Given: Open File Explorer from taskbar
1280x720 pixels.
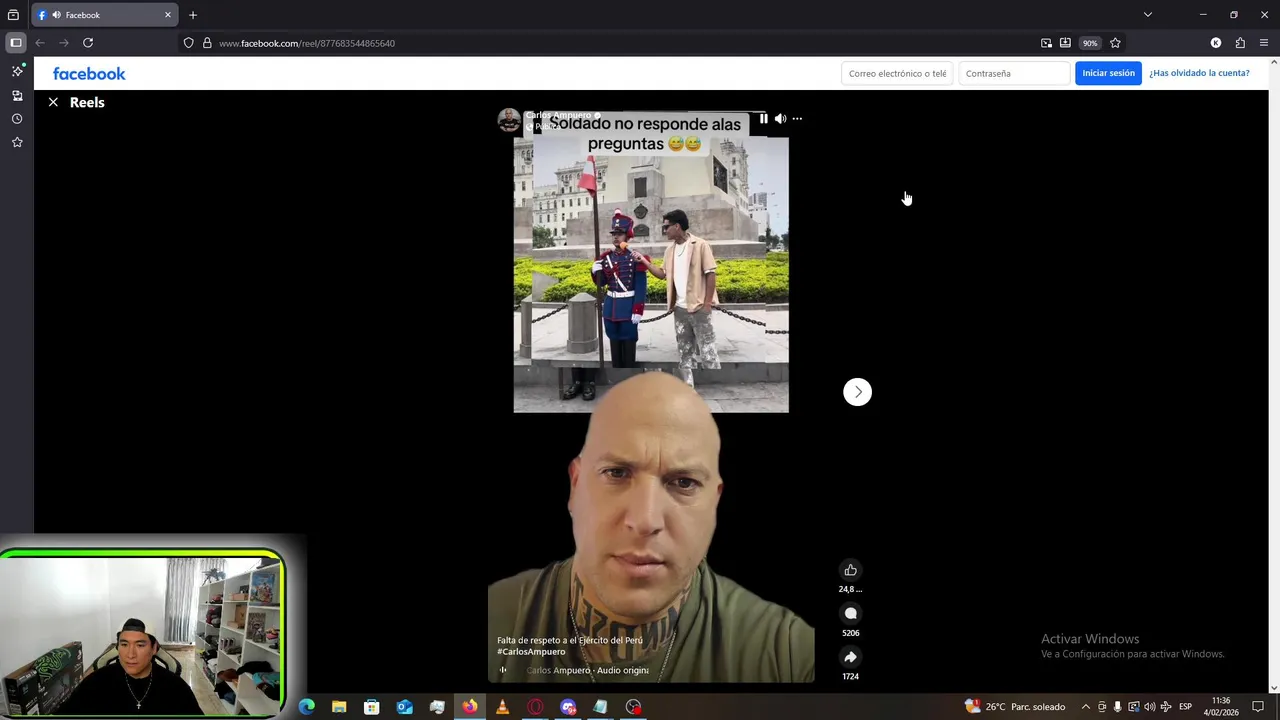Looking at the screenshot, I should (339, 707).
